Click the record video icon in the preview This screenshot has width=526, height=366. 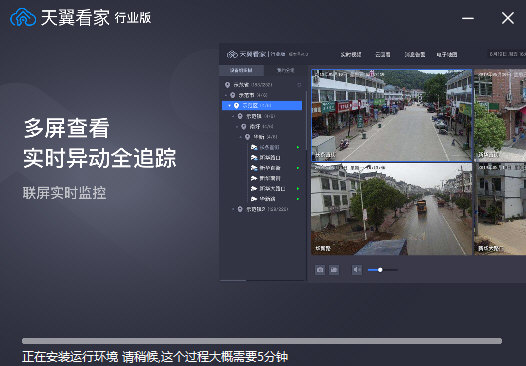[x=334, y=270]
